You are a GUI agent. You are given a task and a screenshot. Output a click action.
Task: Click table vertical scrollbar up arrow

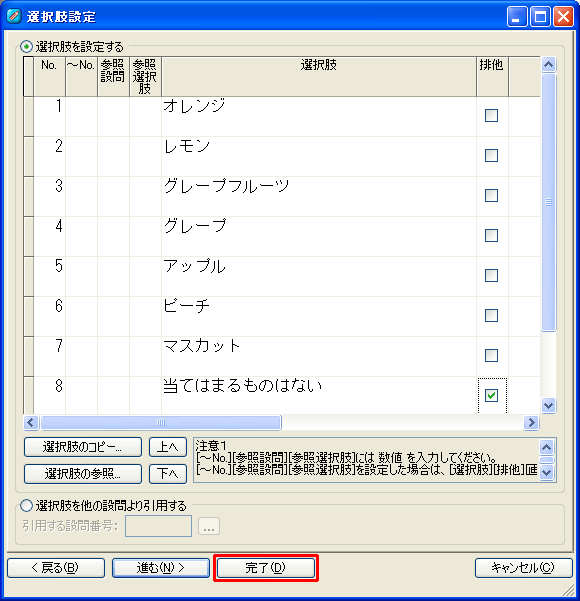(x=549, y=64)
